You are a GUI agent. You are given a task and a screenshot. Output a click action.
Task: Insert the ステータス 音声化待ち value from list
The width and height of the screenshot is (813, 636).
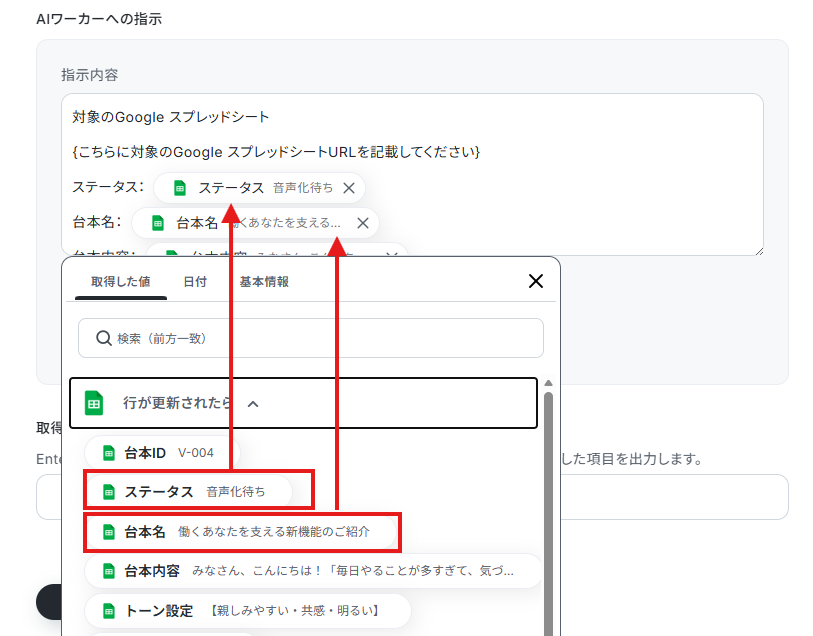189,491
